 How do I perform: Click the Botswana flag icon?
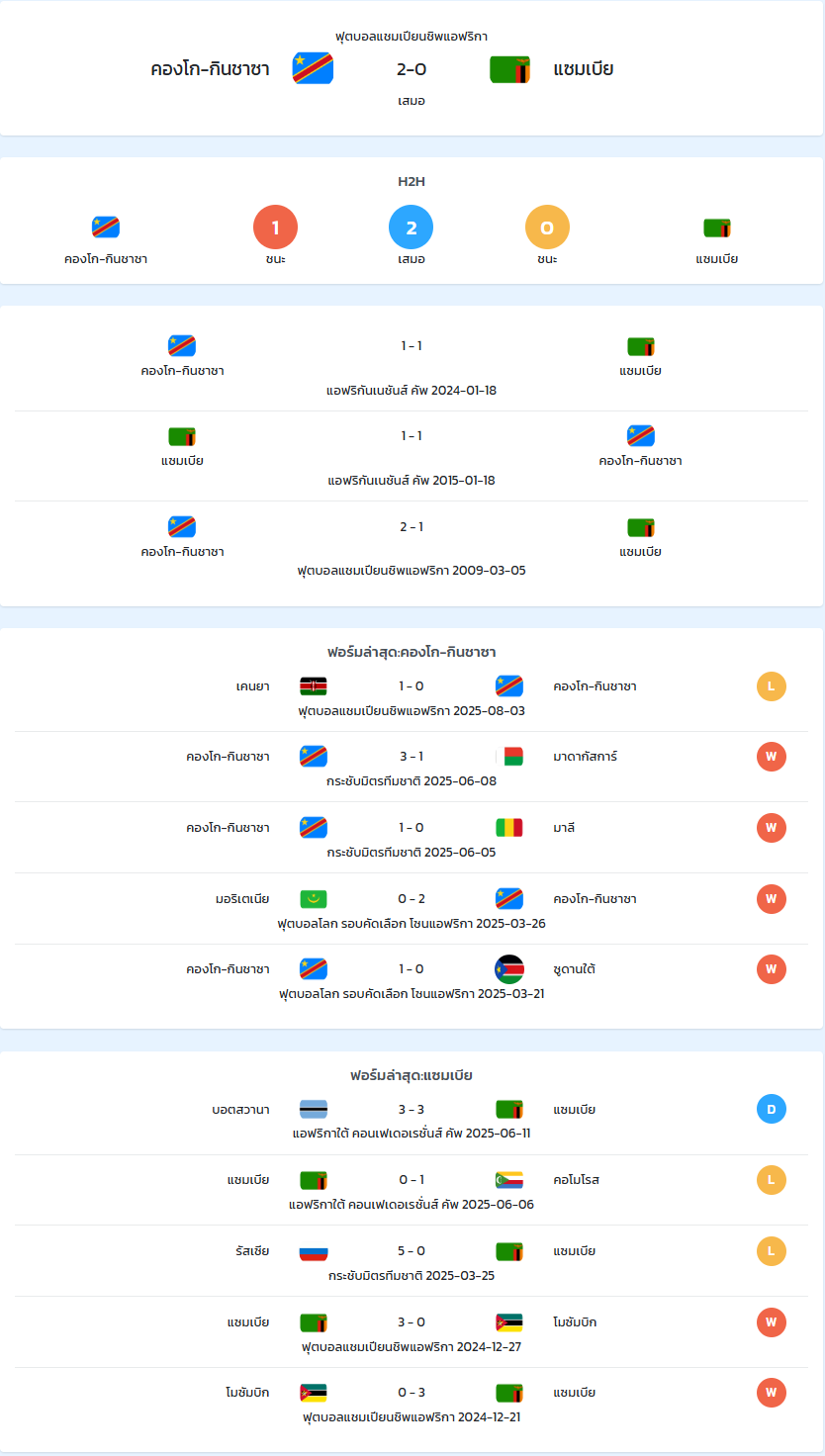pyautogui.click(x=314, y=1110)
